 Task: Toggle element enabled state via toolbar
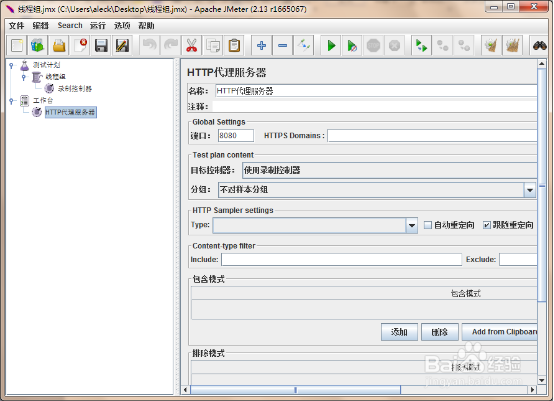(x=303, y=46)
